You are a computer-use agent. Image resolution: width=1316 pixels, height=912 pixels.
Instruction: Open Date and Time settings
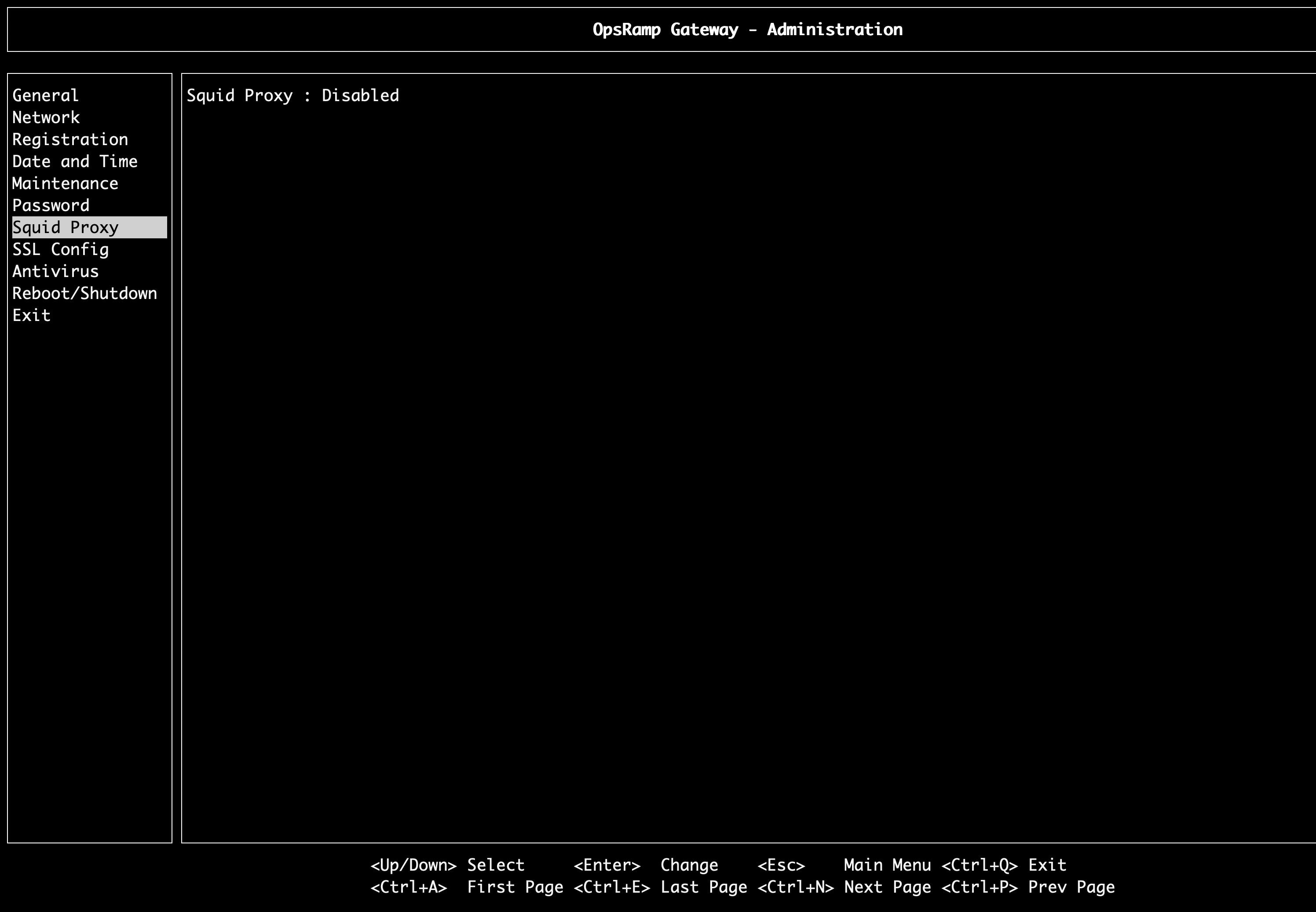pos(75,162)
